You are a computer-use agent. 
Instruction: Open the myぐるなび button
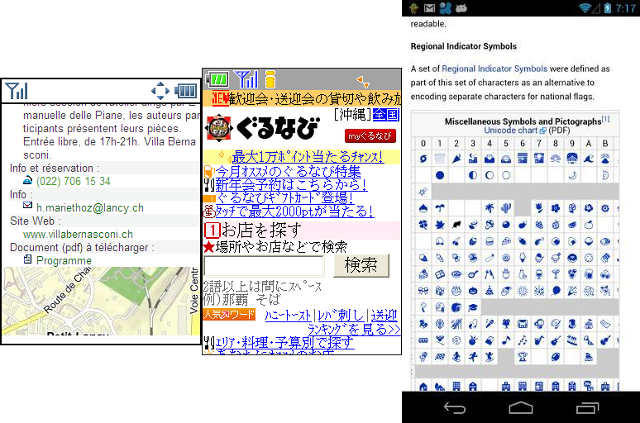[370, 136]
